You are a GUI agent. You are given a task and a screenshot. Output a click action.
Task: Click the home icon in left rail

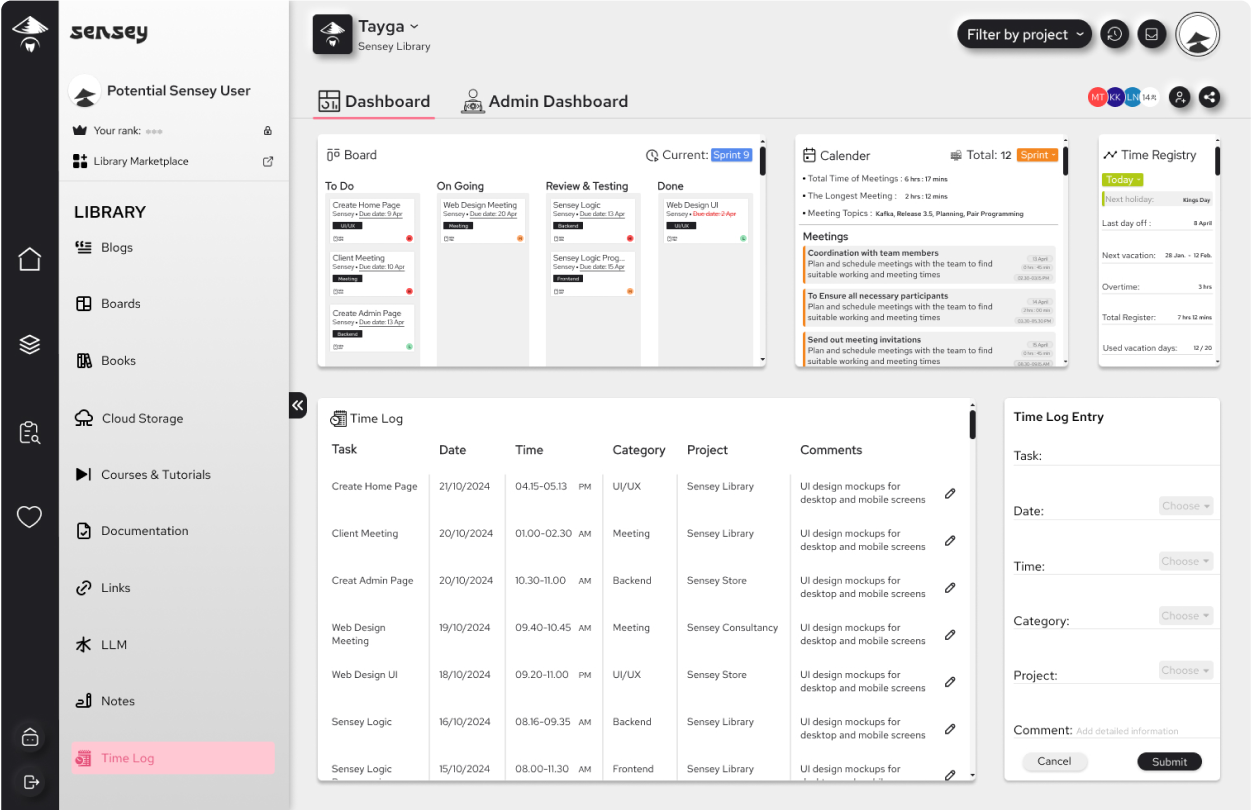click(29, 259)
